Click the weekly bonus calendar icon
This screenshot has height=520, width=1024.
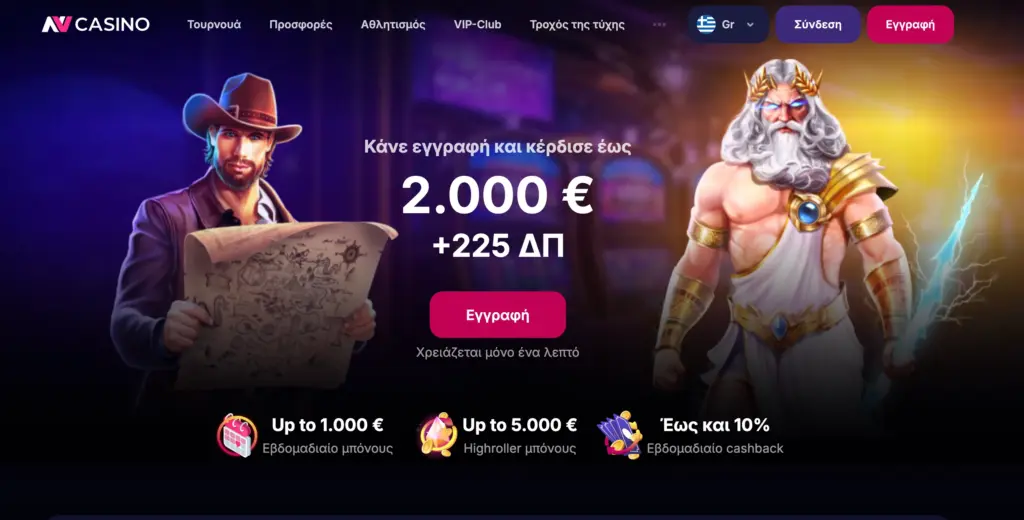237,434
